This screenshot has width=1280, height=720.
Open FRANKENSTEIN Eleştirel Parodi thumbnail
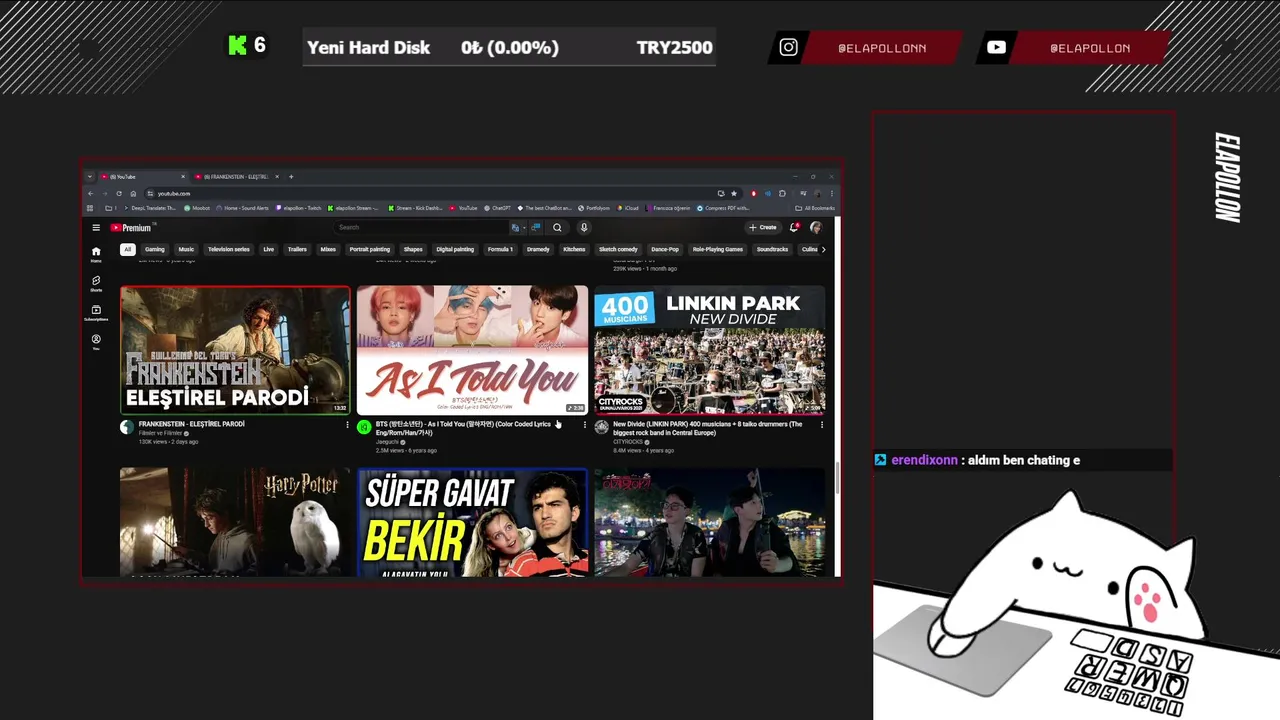tap(236, 351)
